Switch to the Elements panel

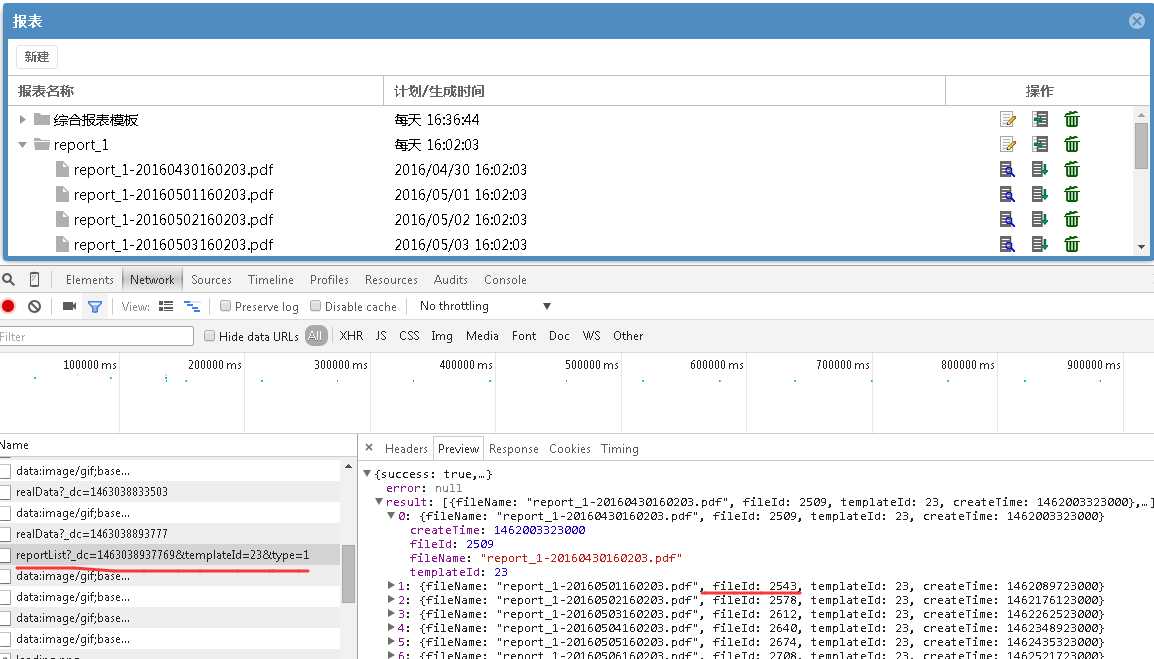(x=90, y=280)
